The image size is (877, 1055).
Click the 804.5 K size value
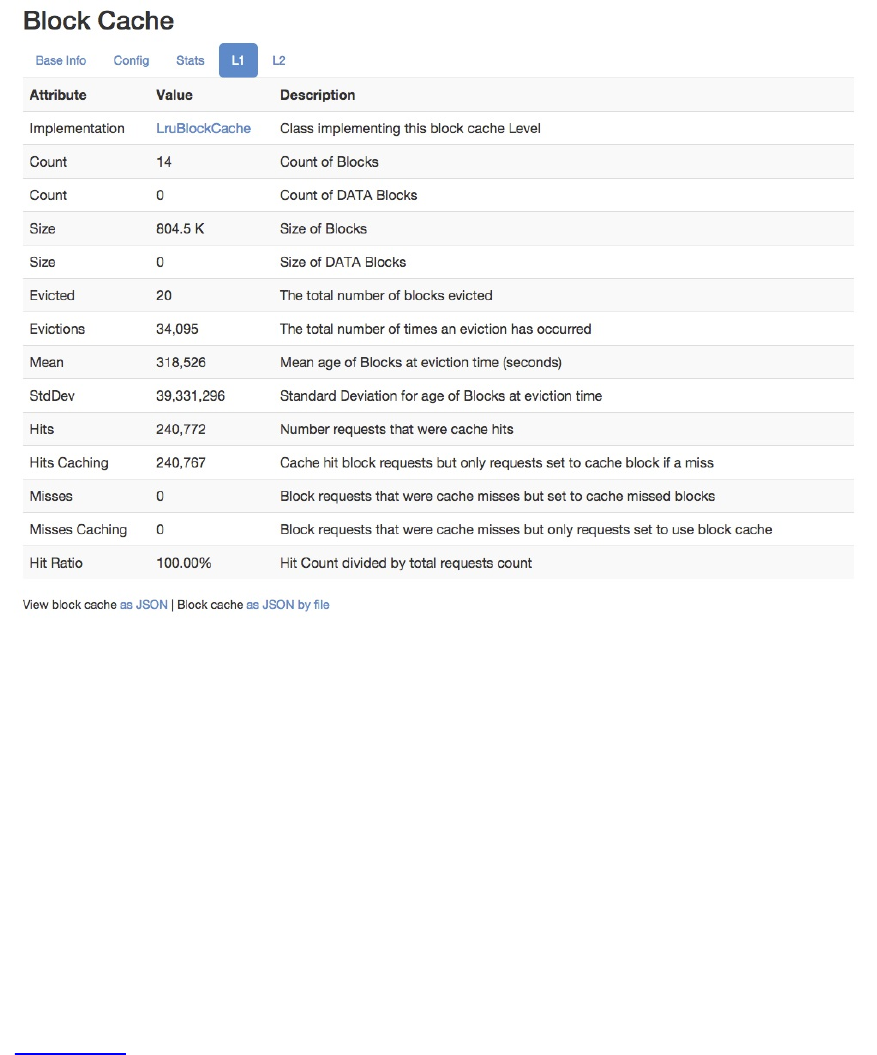(180, 229)
